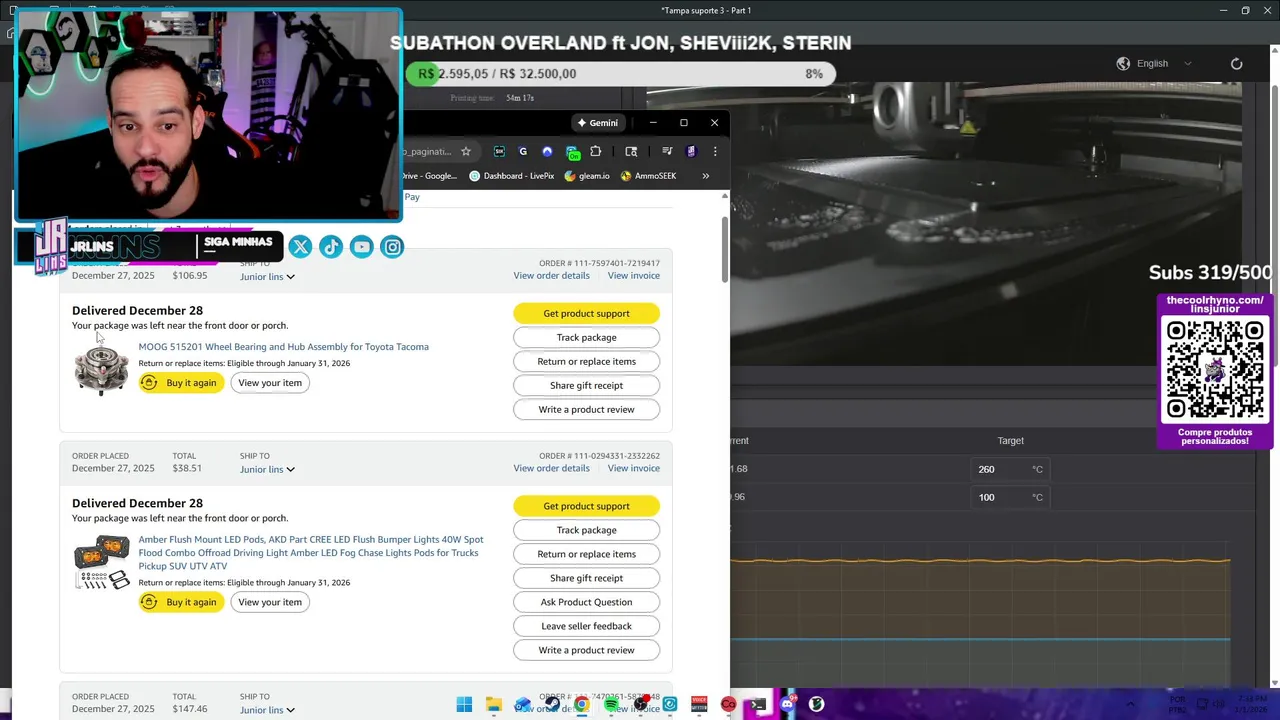The width and height of the screenshot is (1280, 720).
Task: Write a product review for MOOG bearing
Action: click(586, 409)
